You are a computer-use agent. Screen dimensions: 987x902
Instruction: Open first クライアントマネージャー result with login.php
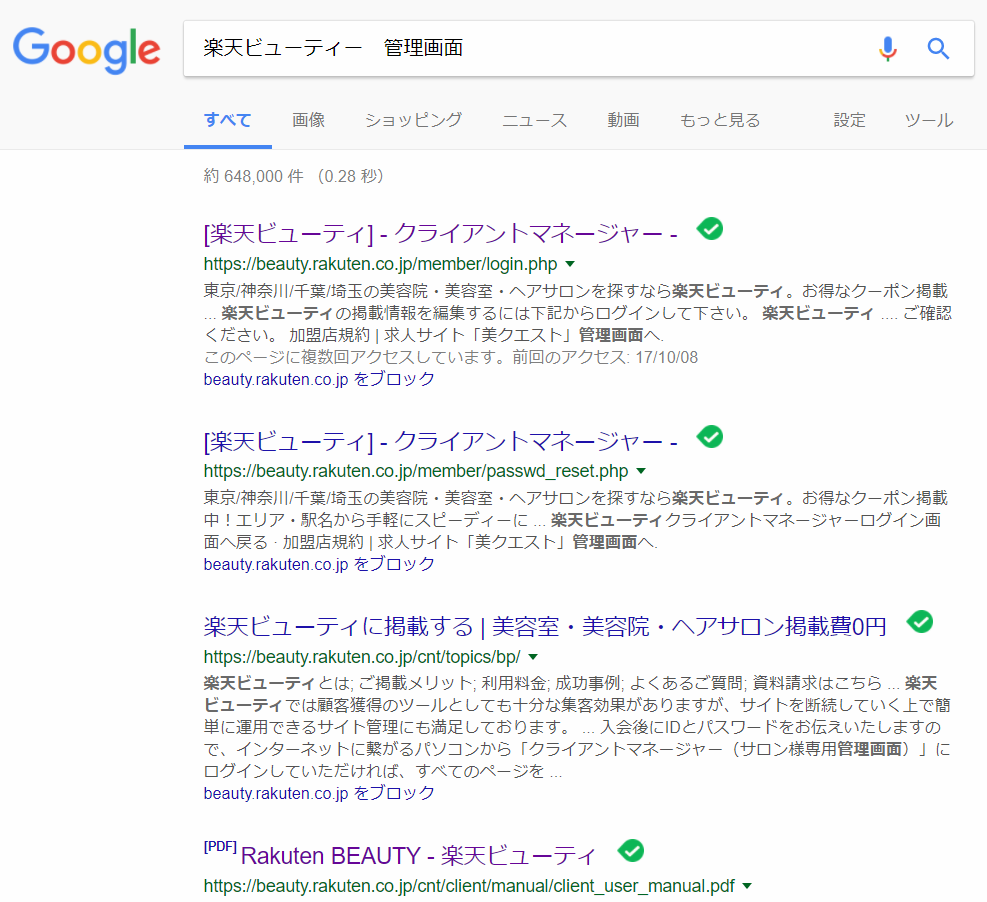click(441, 234)
